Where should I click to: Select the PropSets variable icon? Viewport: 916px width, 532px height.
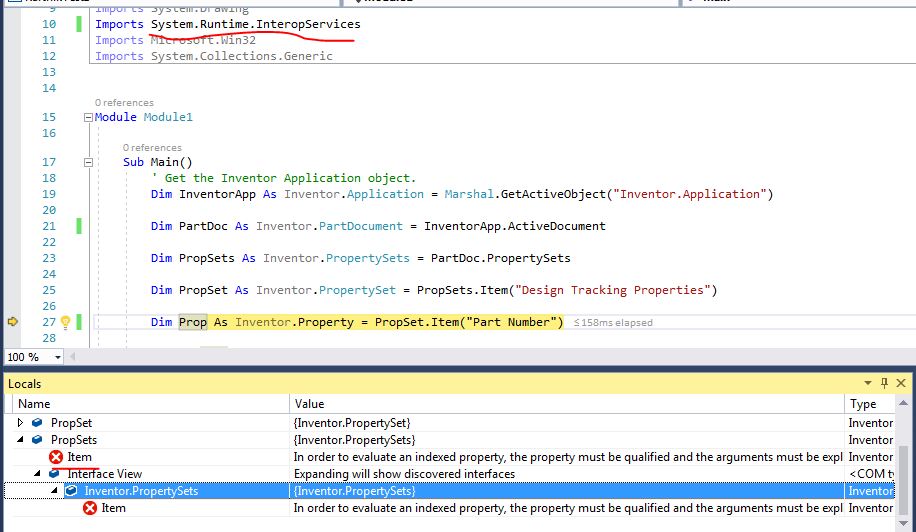tap(37, 439)
